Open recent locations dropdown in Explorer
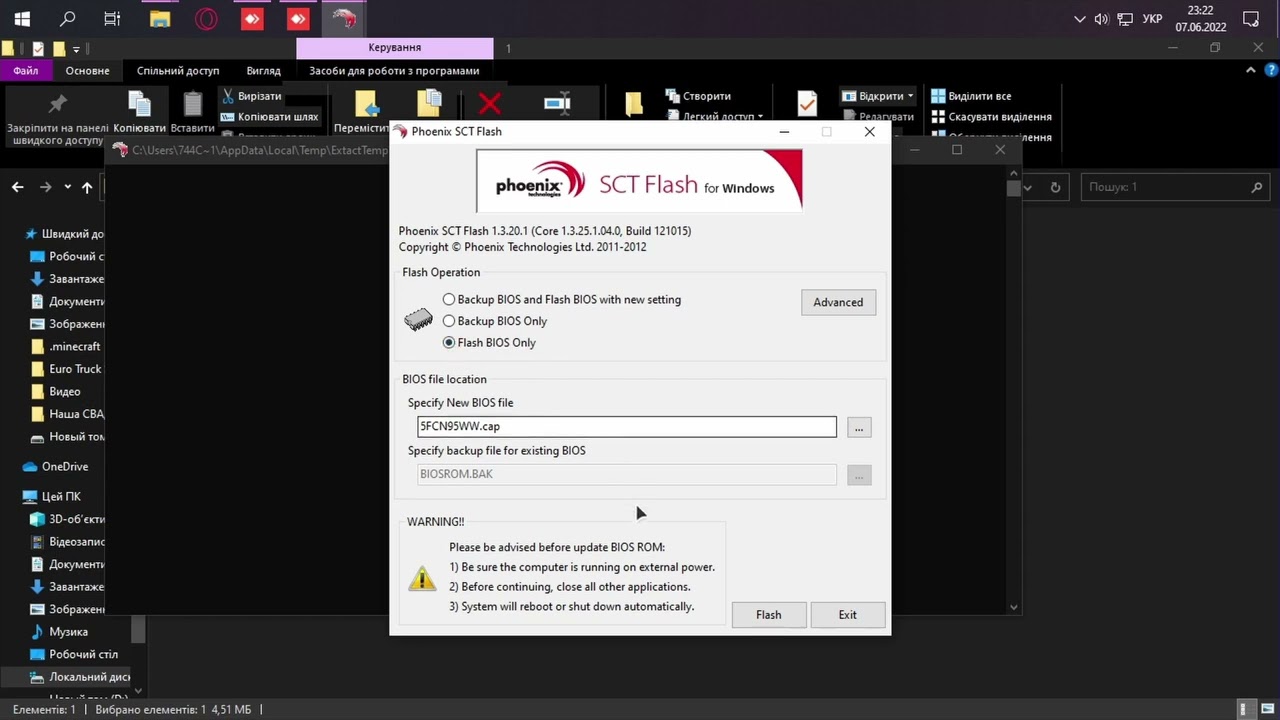The height and width of the screenshot is (720, 1280). click(x=68, y=187)
